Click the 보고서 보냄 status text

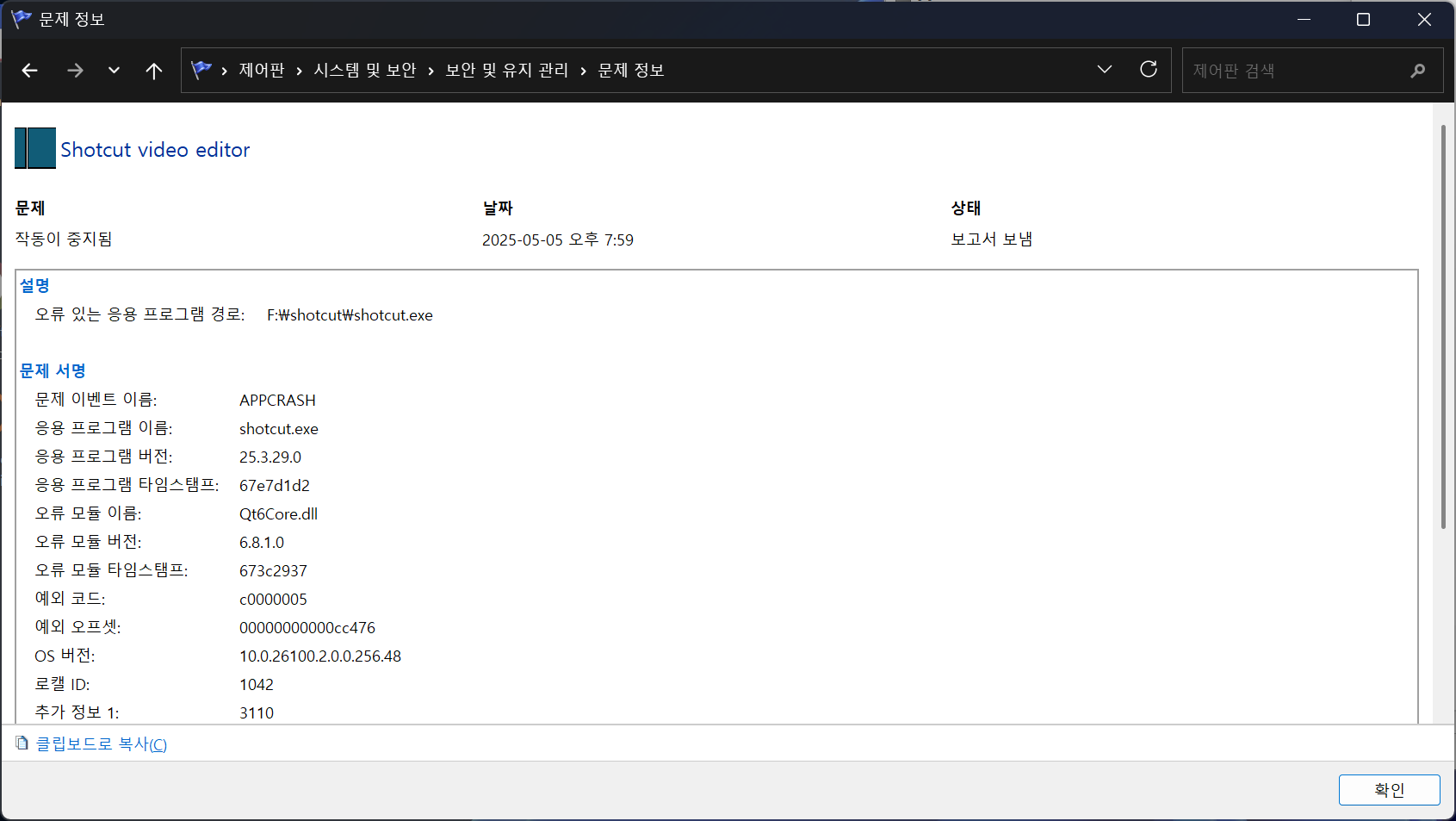coord(991,239)
